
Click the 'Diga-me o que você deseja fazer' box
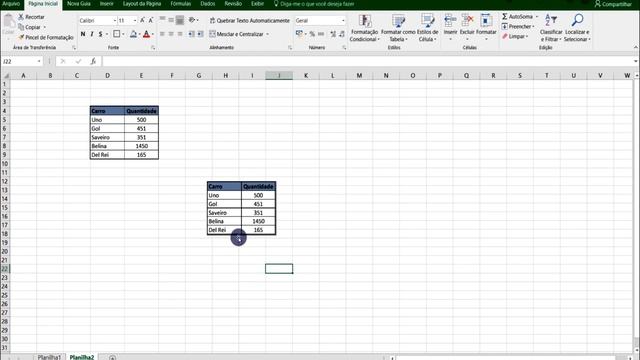pos(313,4)
